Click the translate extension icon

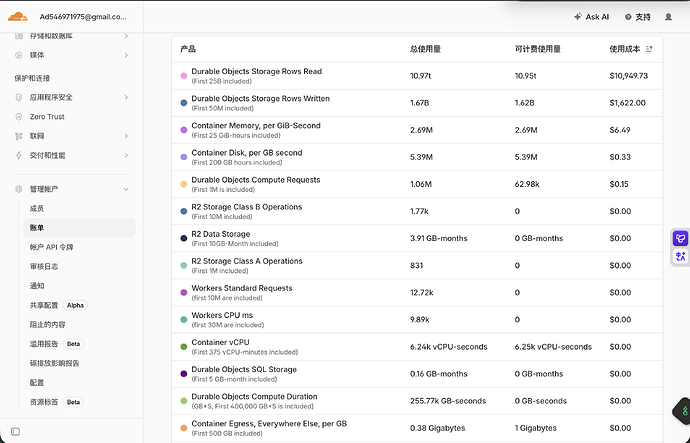(x=680, y=256)
